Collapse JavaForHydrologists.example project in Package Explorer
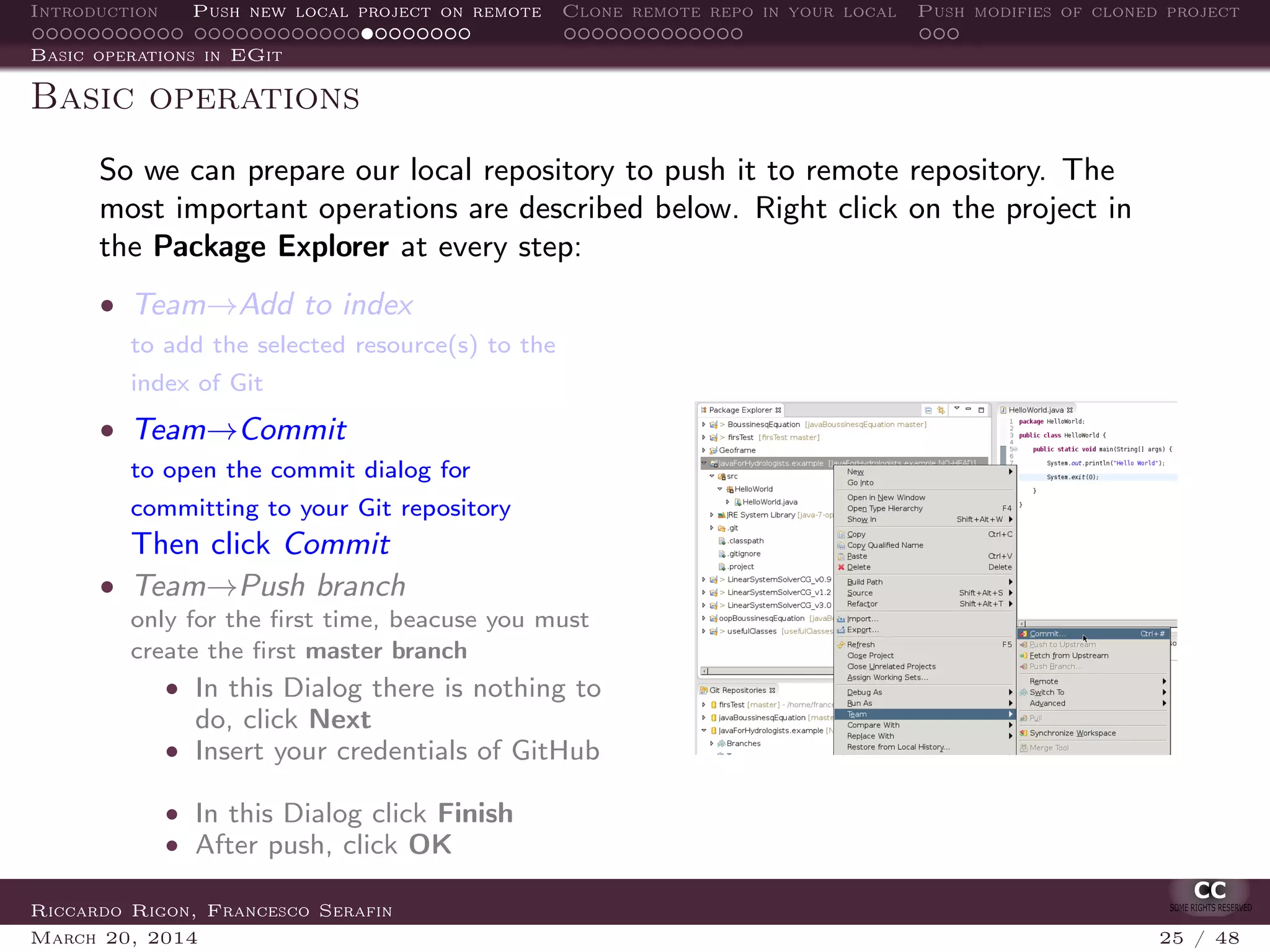Viewport: 1270px width, 952px height. (704, 463)
